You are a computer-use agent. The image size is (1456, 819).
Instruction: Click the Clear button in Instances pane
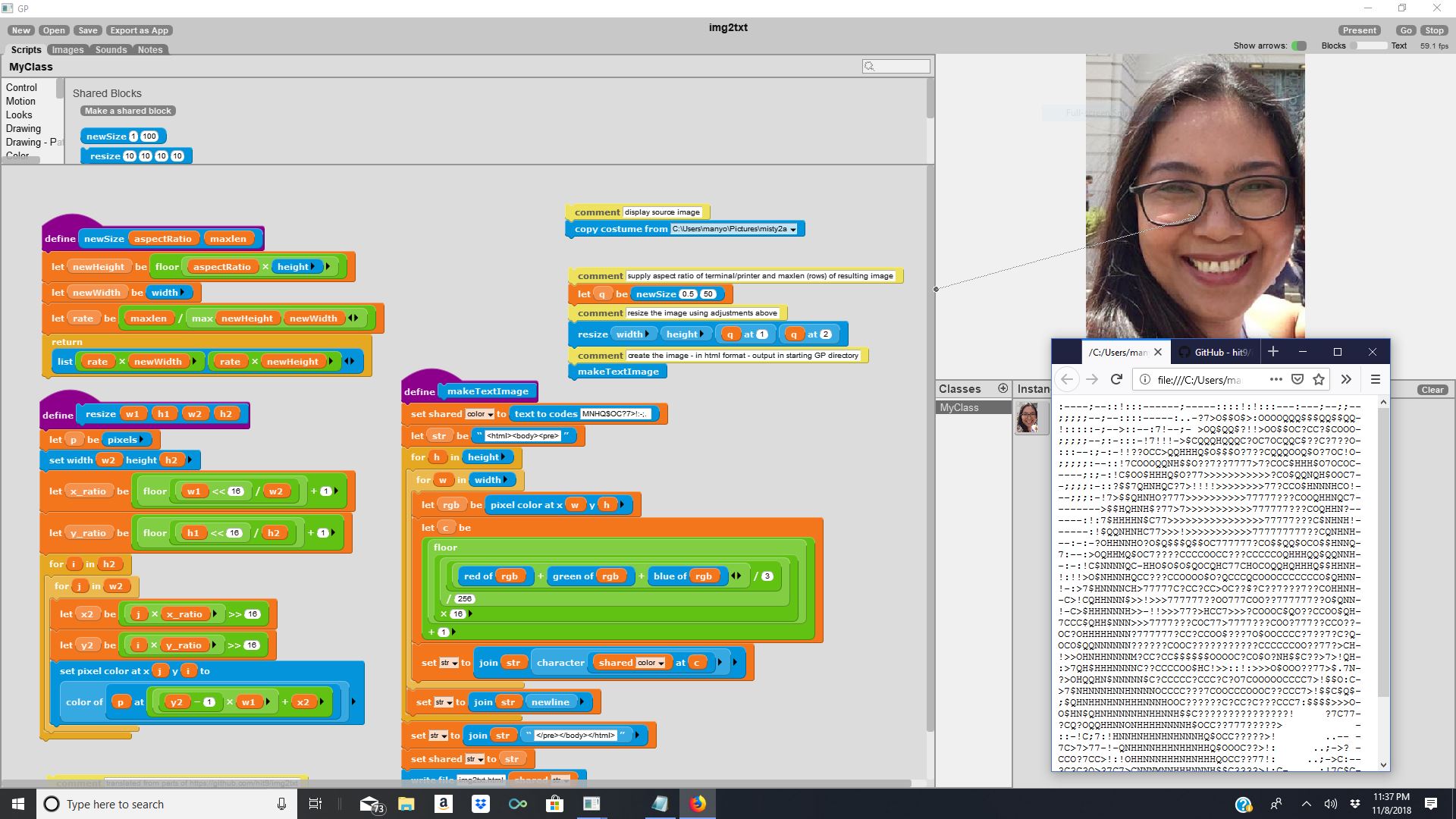[x=1432, y=390]
